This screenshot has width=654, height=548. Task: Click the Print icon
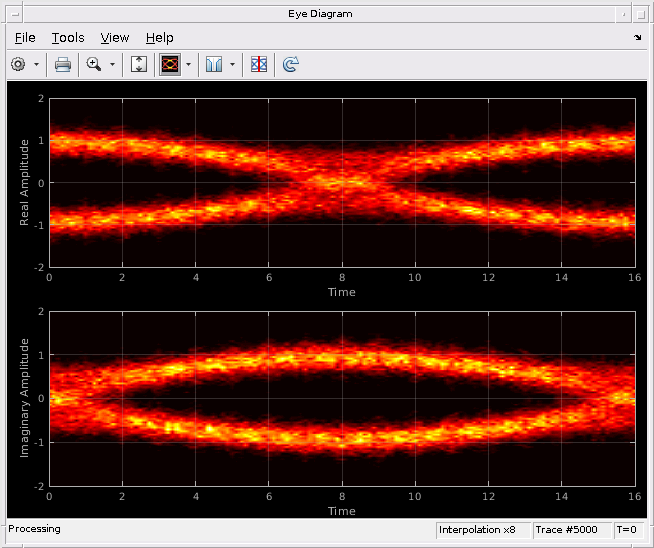pos(63,64)
